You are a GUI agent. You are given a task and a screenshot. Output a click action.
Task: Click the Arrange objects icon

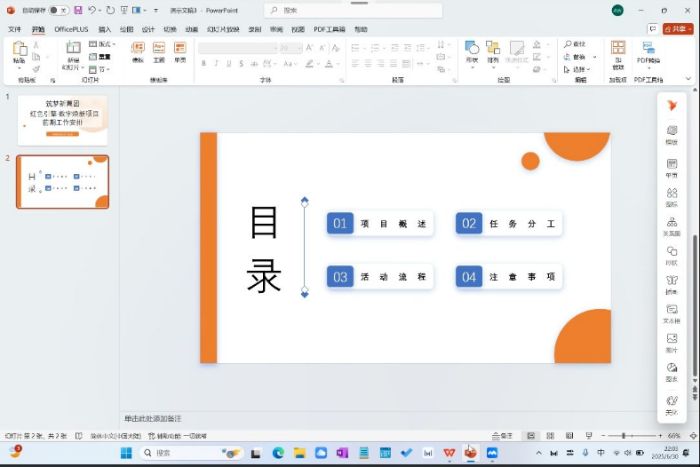pos(492,50)
